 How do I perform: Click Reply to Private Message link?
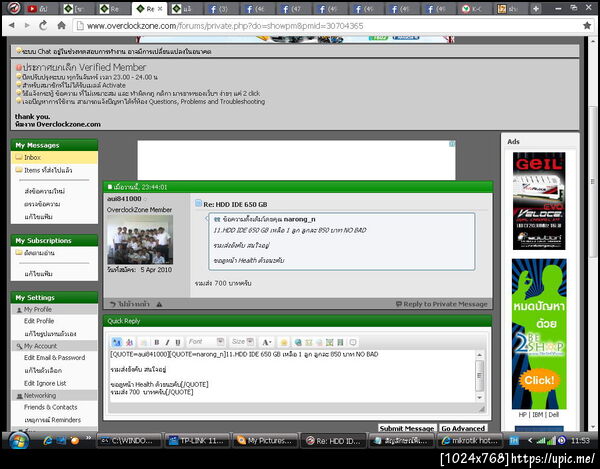click(x=442, y=304)
